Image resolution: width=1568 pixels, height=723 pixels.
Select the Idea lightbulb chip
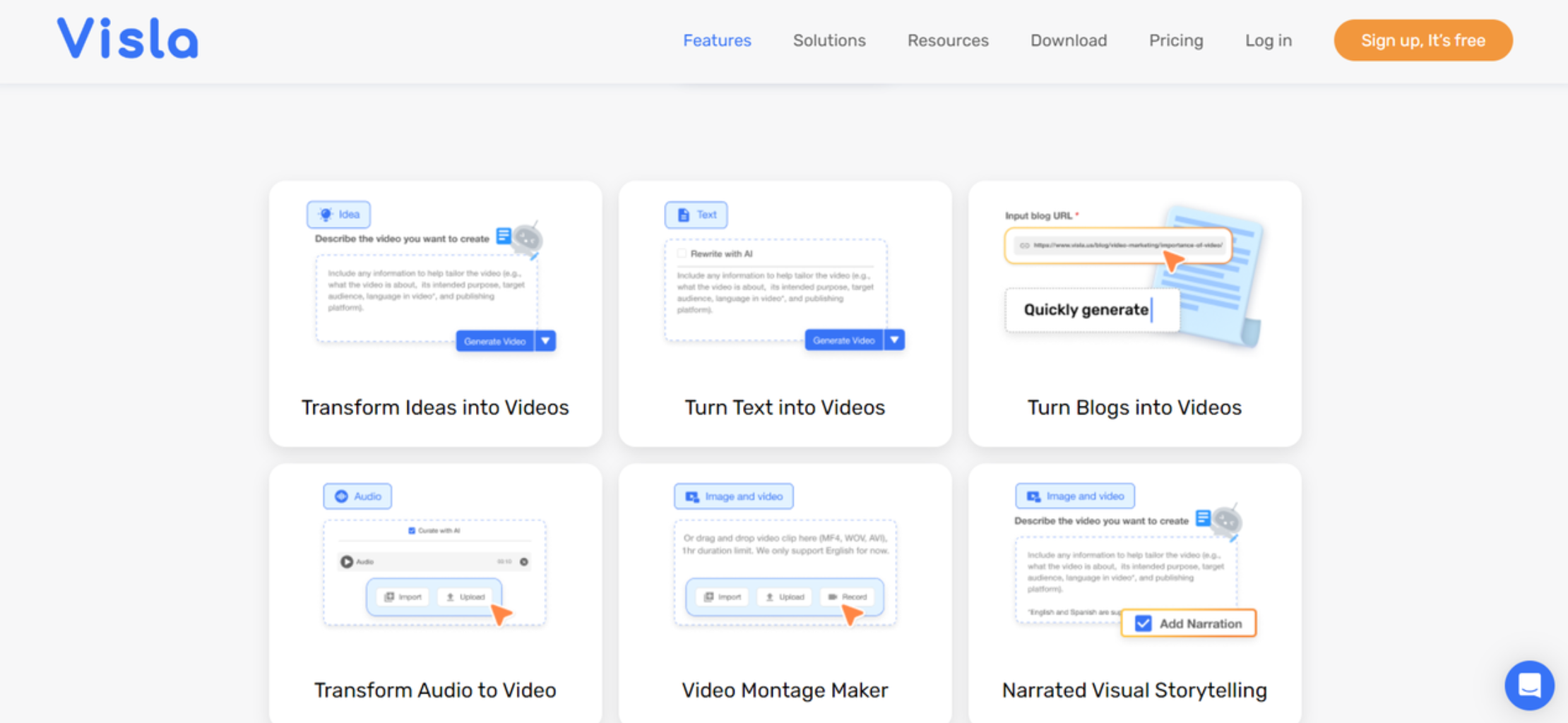point(338,215)
